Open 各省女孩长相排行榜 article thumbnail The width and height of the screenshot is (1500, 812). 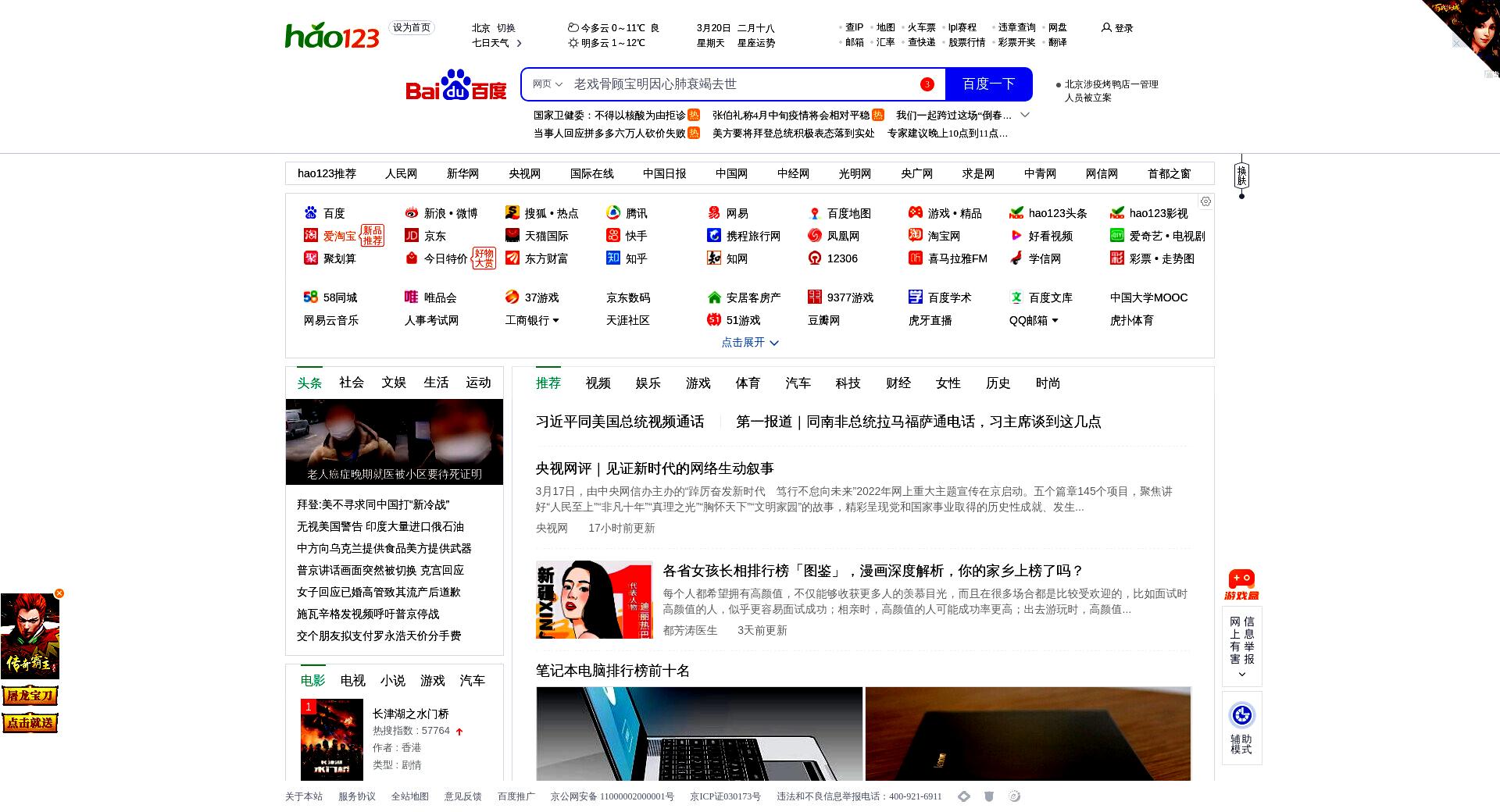point(595,600)
